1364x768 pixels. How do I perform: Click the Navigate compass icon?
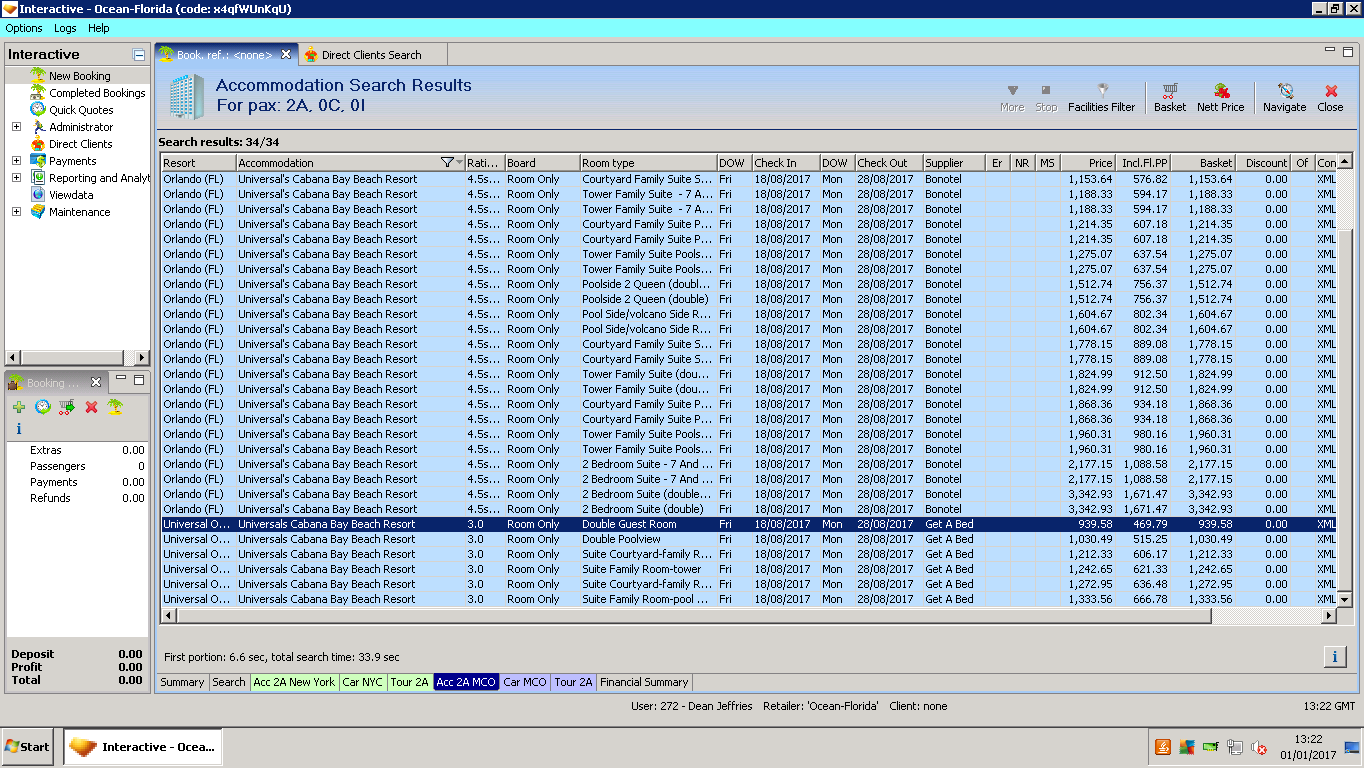(x=1284, y=91)
